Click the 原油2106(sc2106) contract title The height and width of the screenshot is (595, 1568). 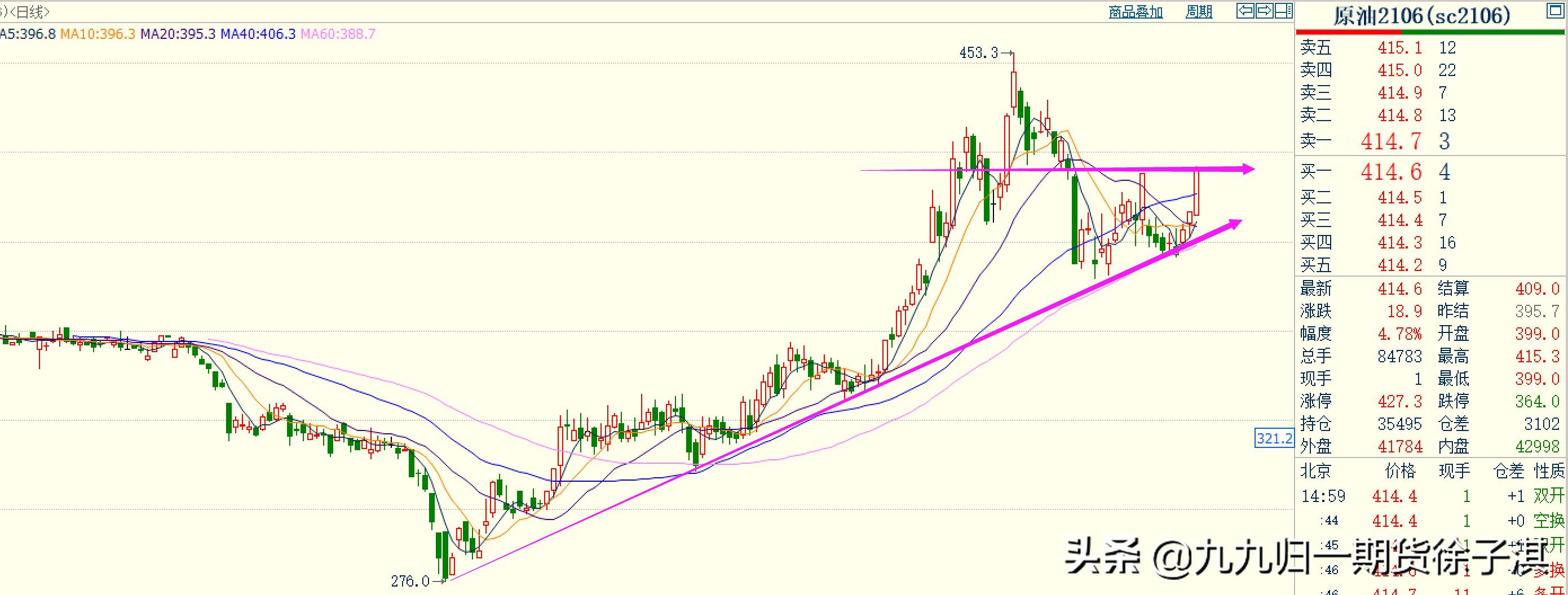coord(1422,15)
